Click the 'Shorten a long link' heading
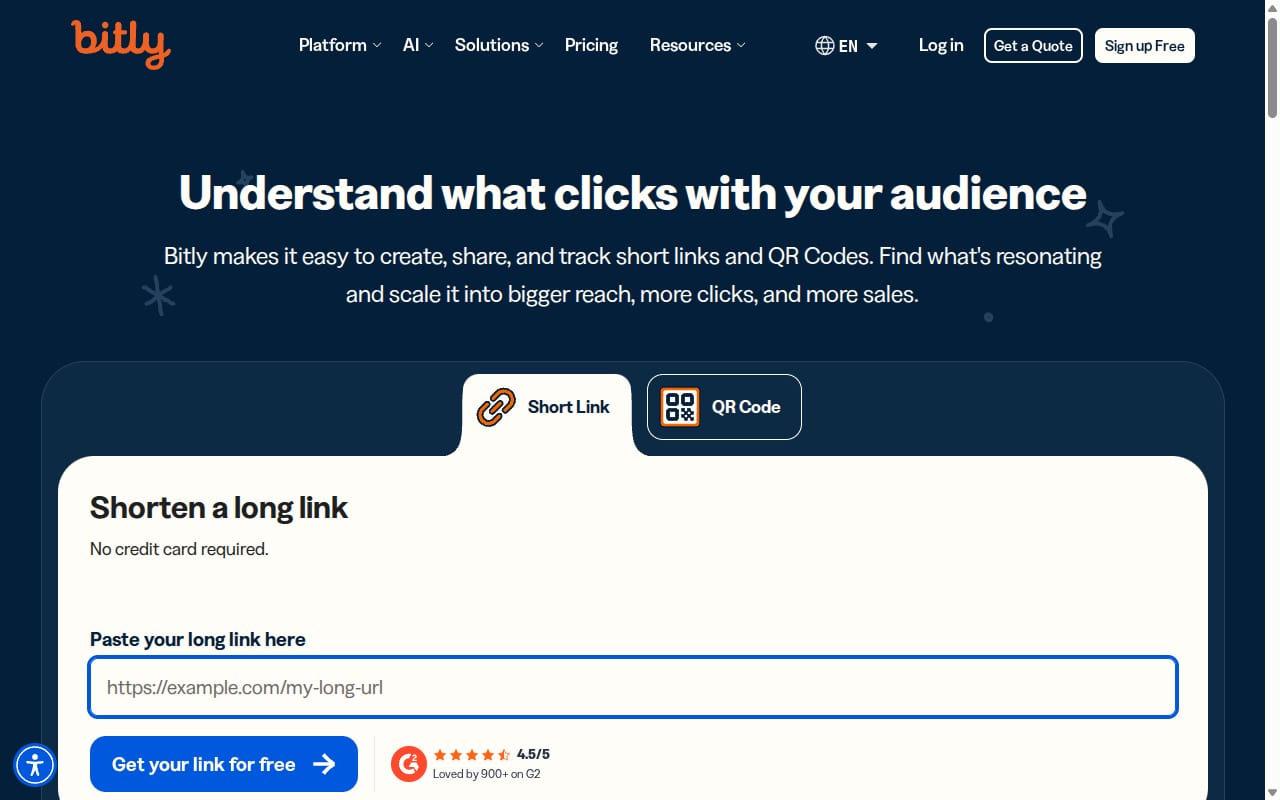Viewport: 1280px width, 800px height. tap(219, 508)
